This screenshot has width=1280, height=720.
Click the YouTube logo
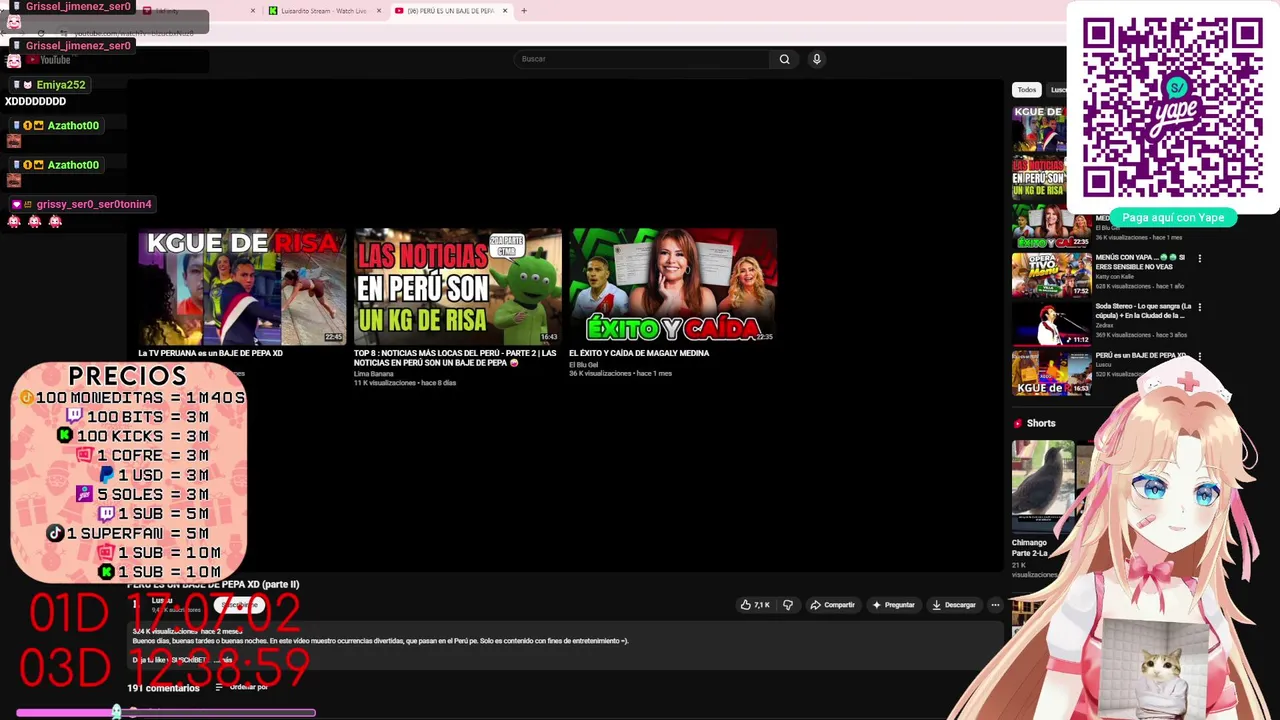coord(48,60)
